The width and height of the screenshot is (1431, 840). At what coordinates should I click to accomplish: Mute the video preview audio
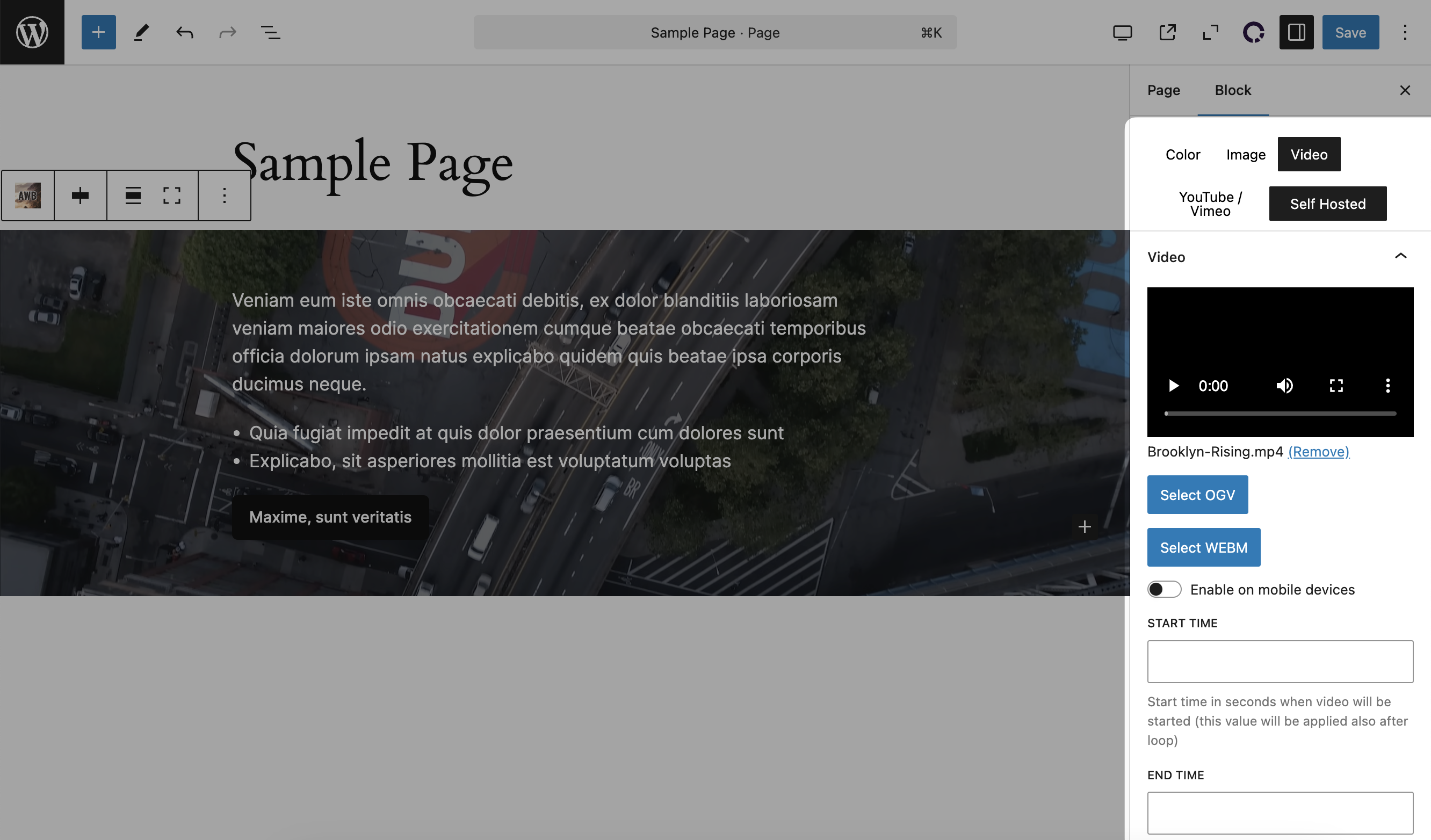1284,386
